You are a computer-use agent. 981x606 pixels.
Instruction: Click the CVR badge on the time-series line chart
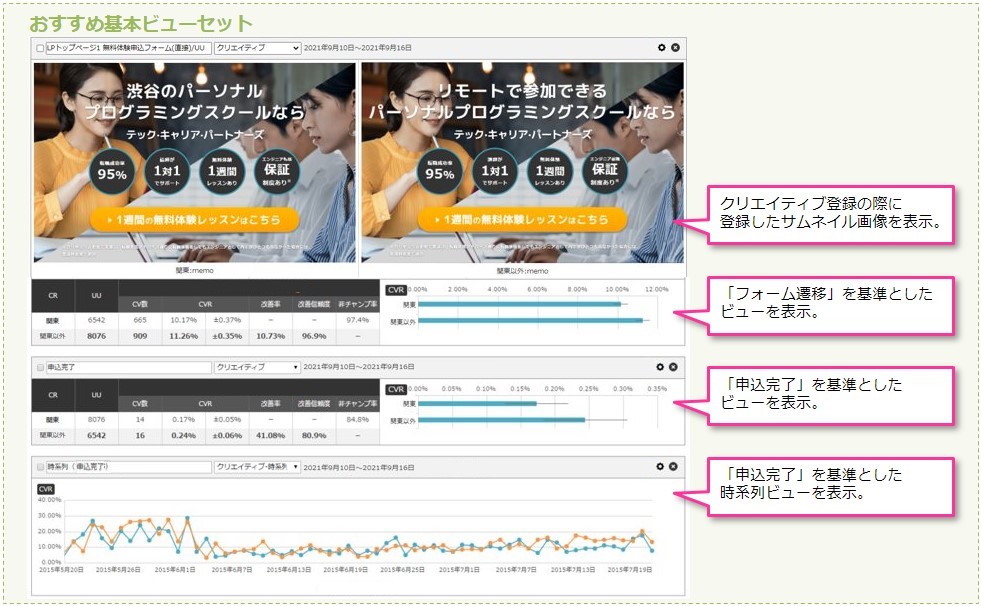[x=46, y=489]
